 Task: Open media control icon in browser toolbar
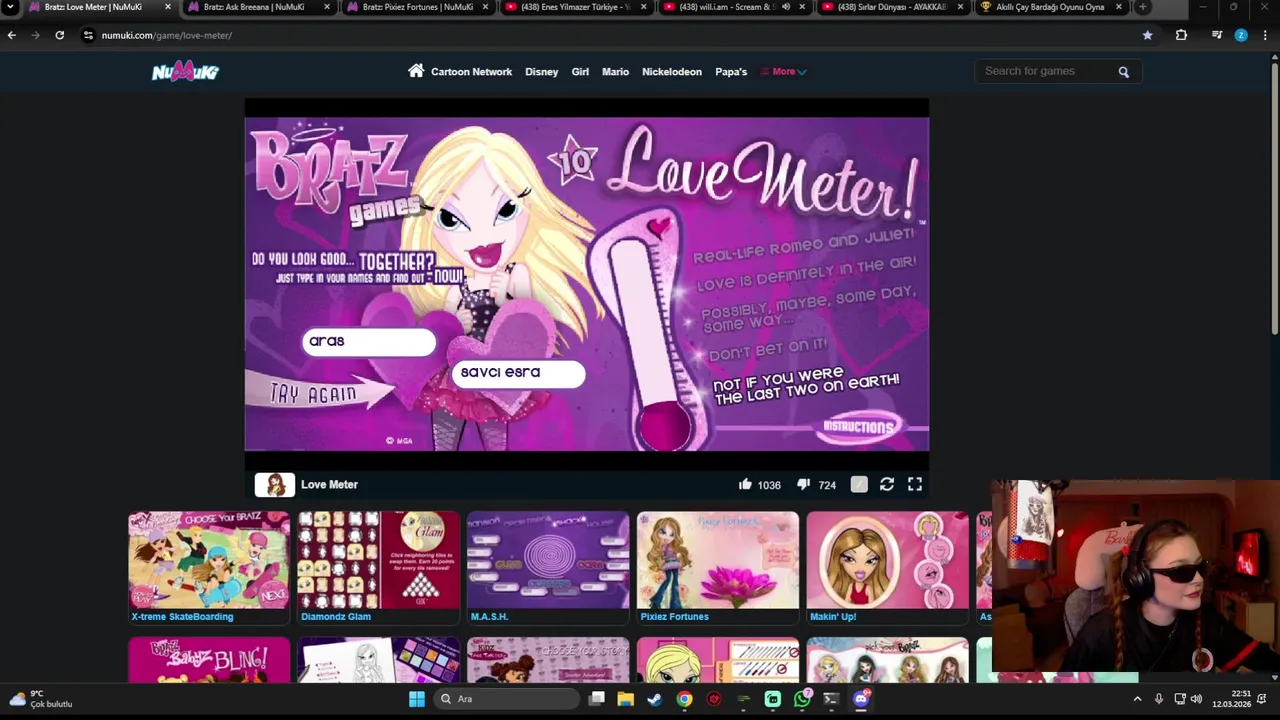1216,35
